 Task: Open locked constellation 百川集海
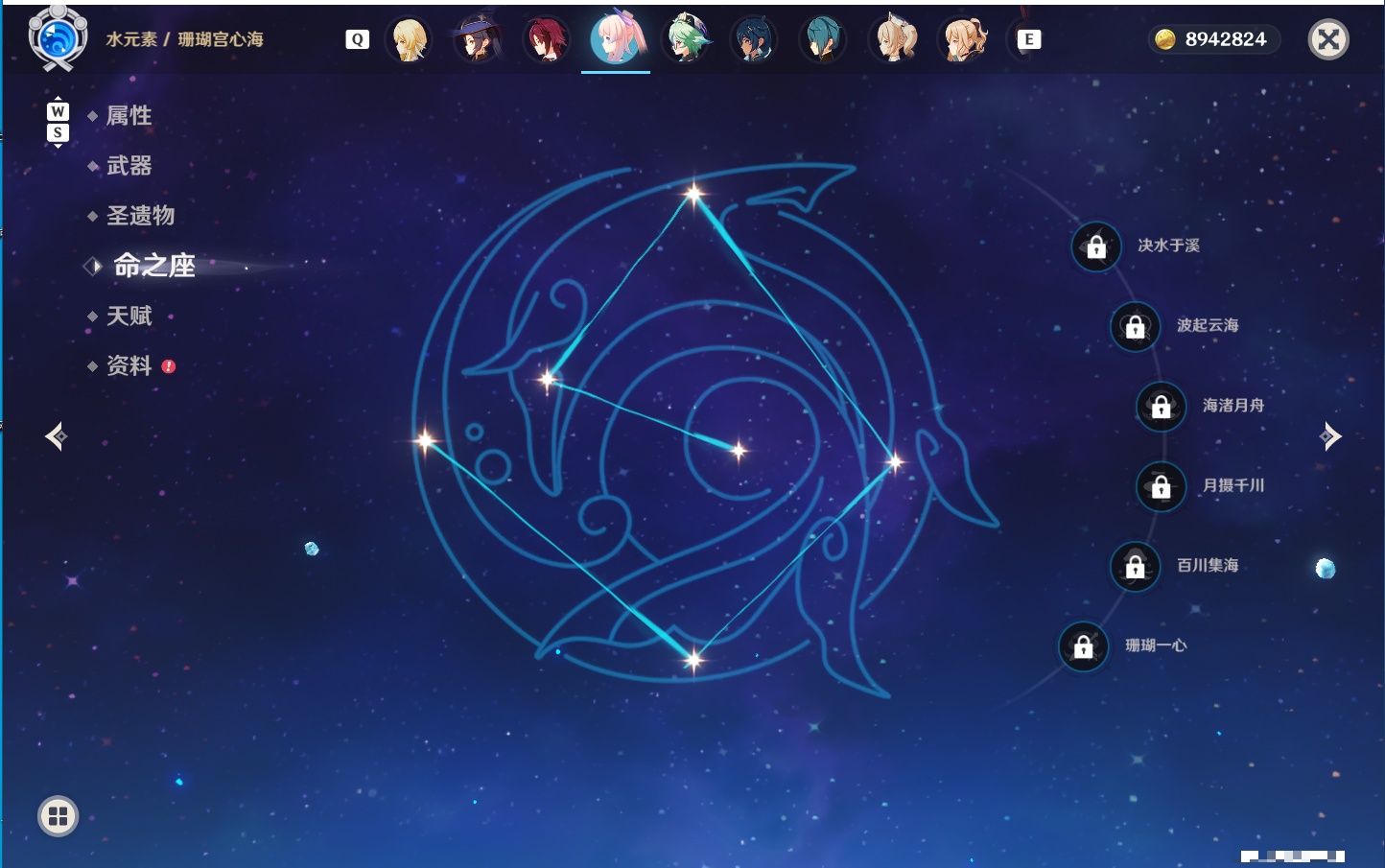pos(1135,566)
